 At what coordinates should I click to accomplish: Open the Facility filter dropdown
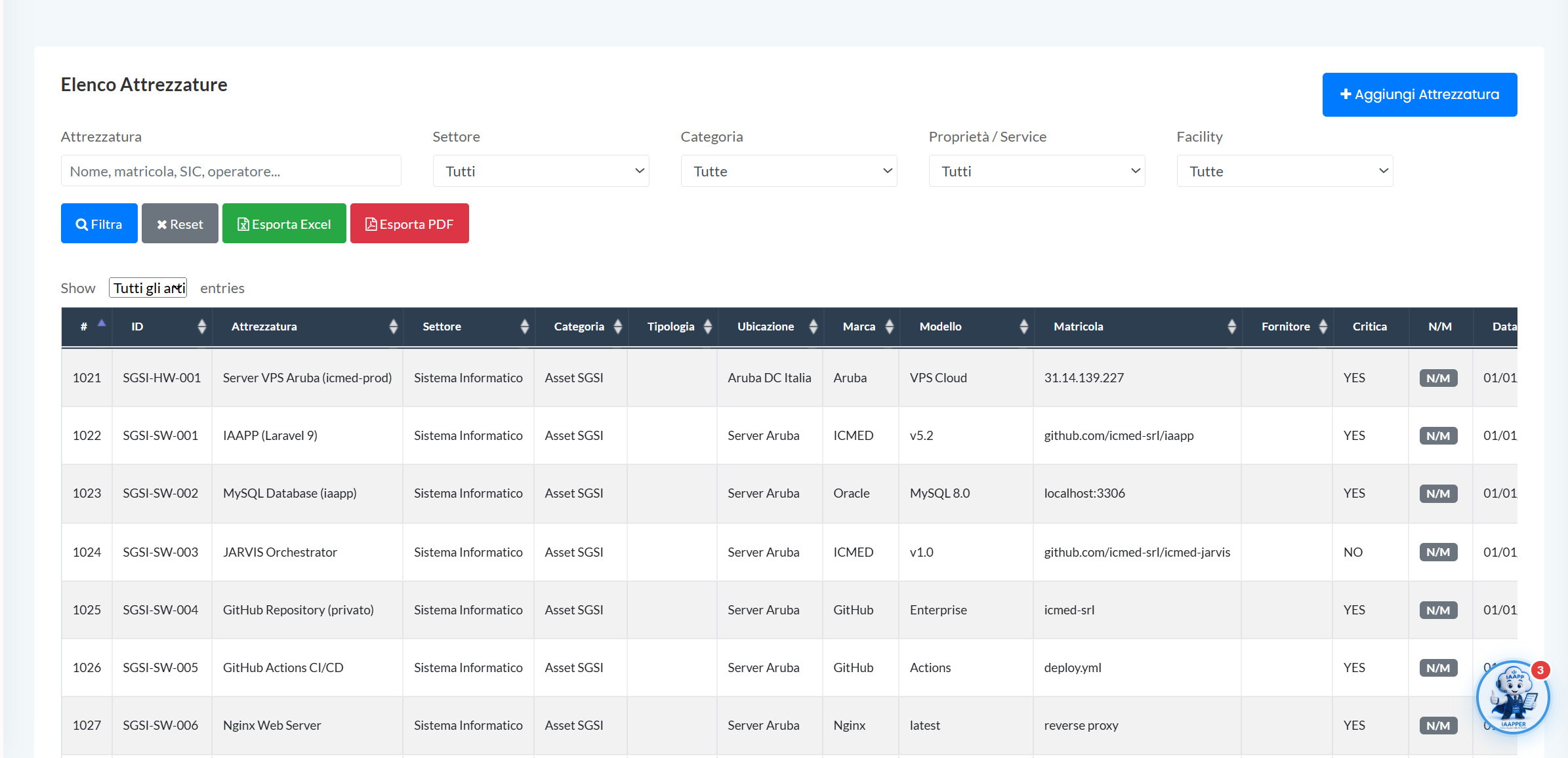(x=1285, y=171)
